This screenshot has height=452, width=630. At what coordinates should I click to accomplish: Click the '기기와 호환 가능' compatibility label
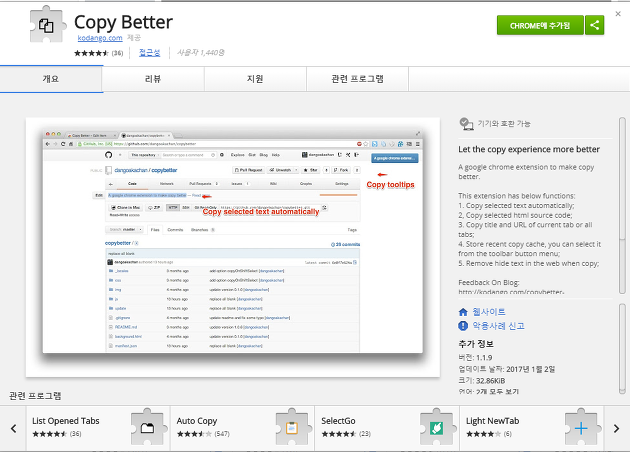tap(504, 124)
